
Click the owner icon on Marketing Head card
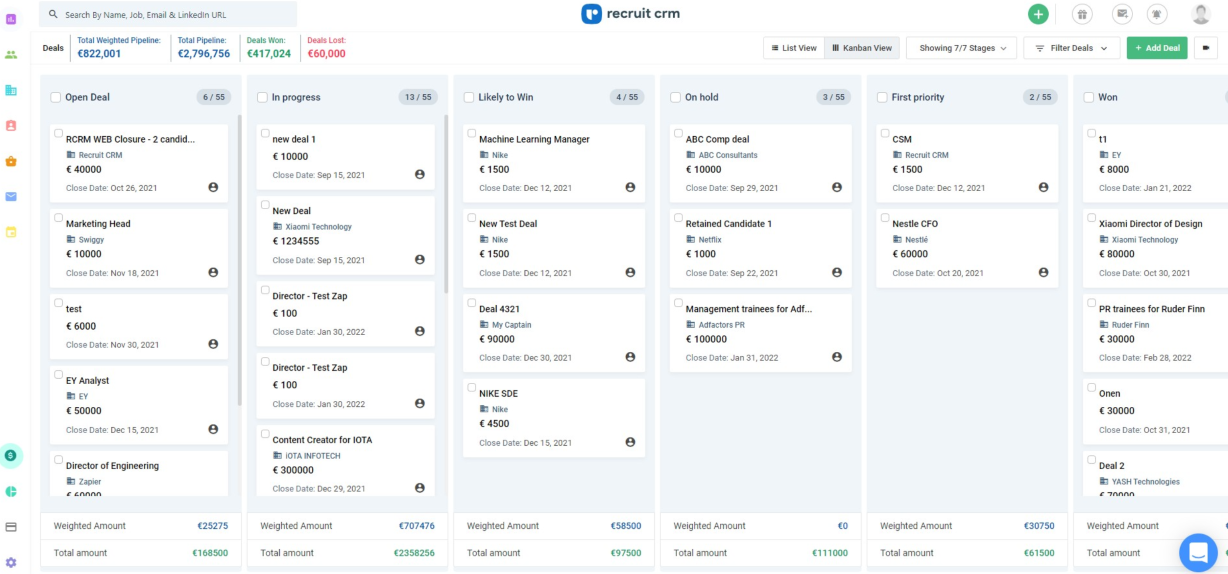tap(213, 272)
